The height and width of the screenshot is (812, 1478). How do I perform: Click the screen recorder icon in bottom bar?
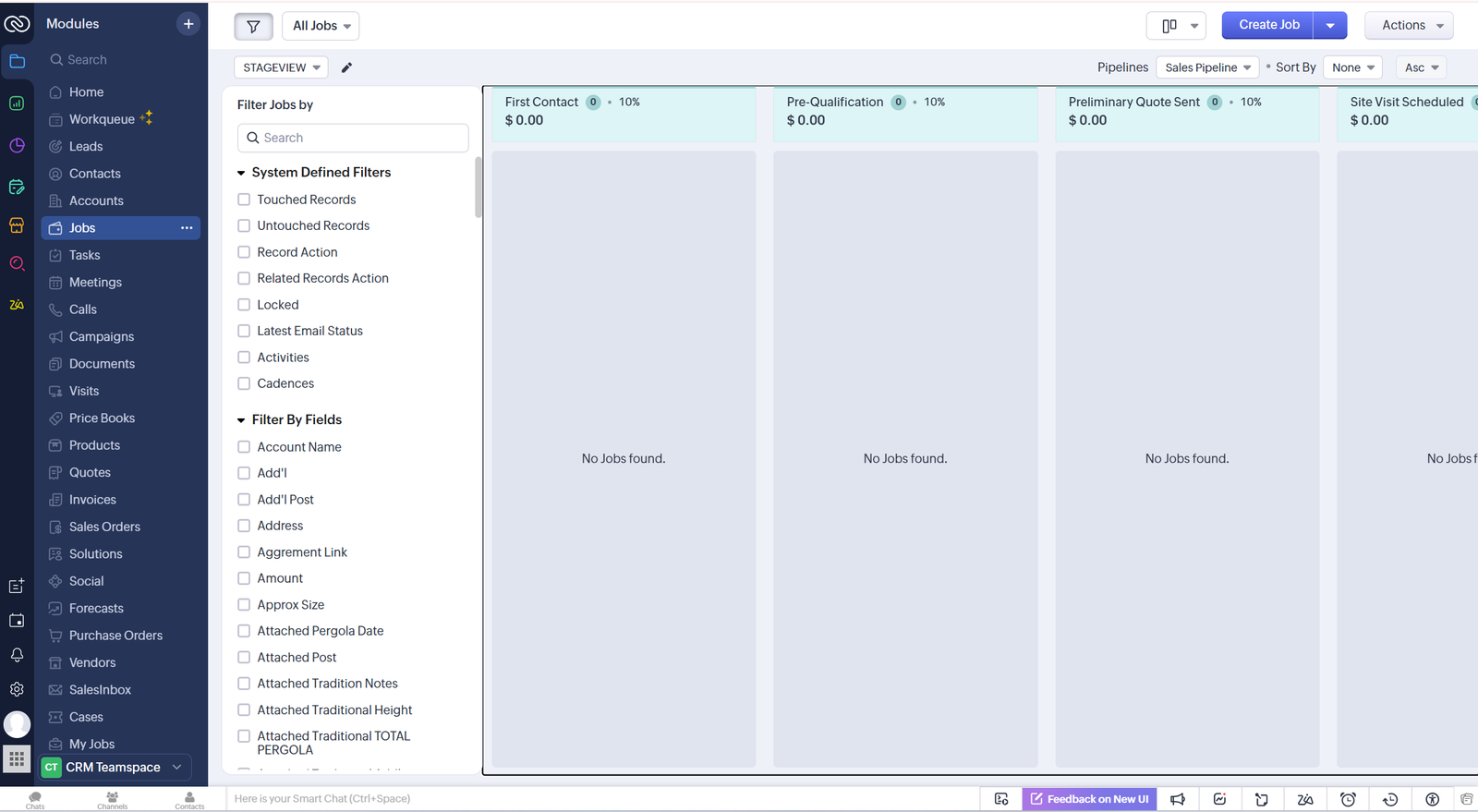coord(1001,799)
